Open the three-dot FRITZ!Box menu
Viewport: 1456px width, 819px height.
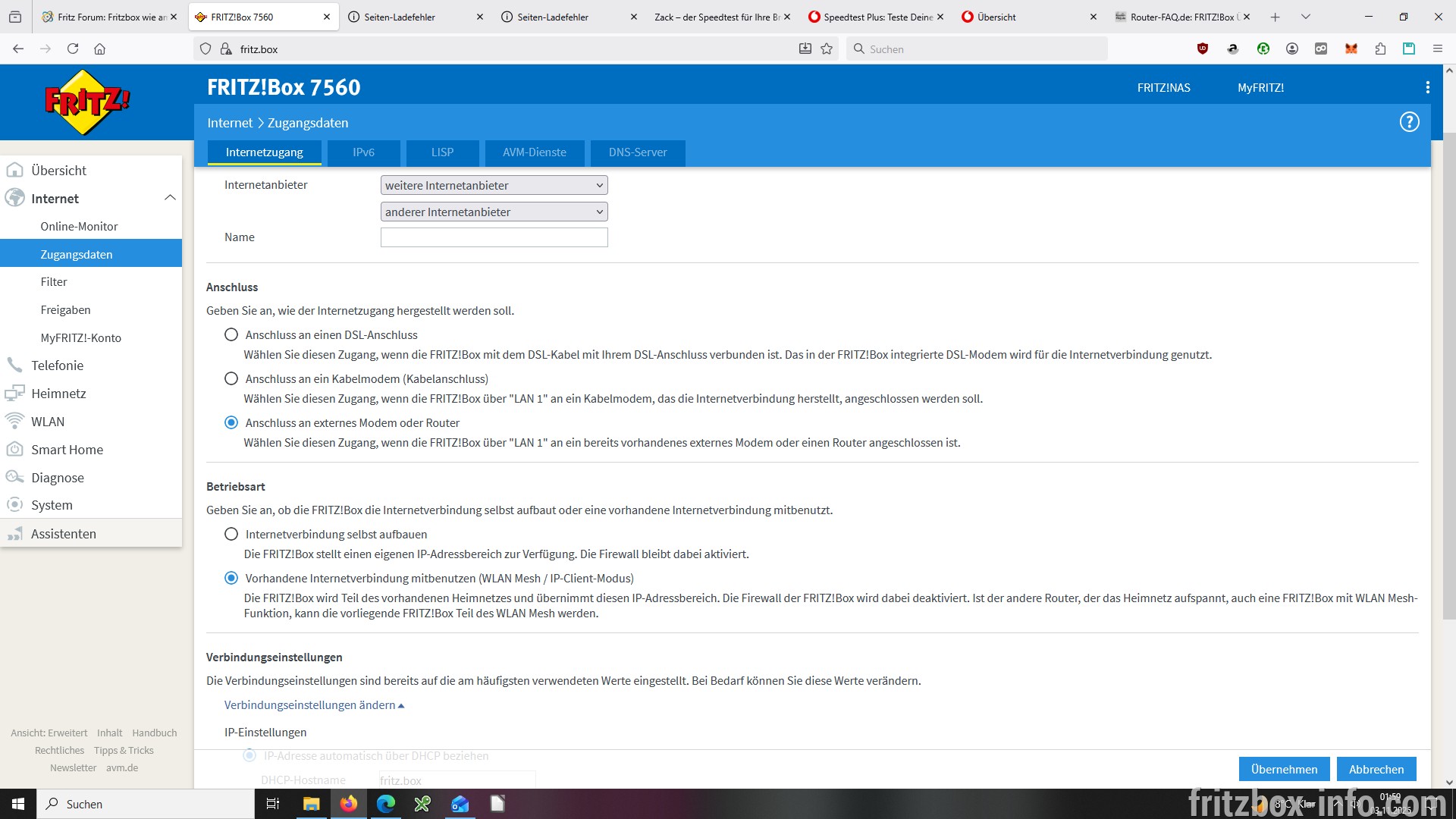[x=1428, y=87]
